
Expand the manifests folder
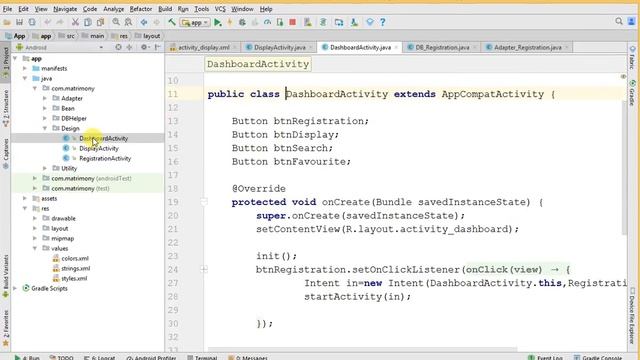[x=25, y=68]
